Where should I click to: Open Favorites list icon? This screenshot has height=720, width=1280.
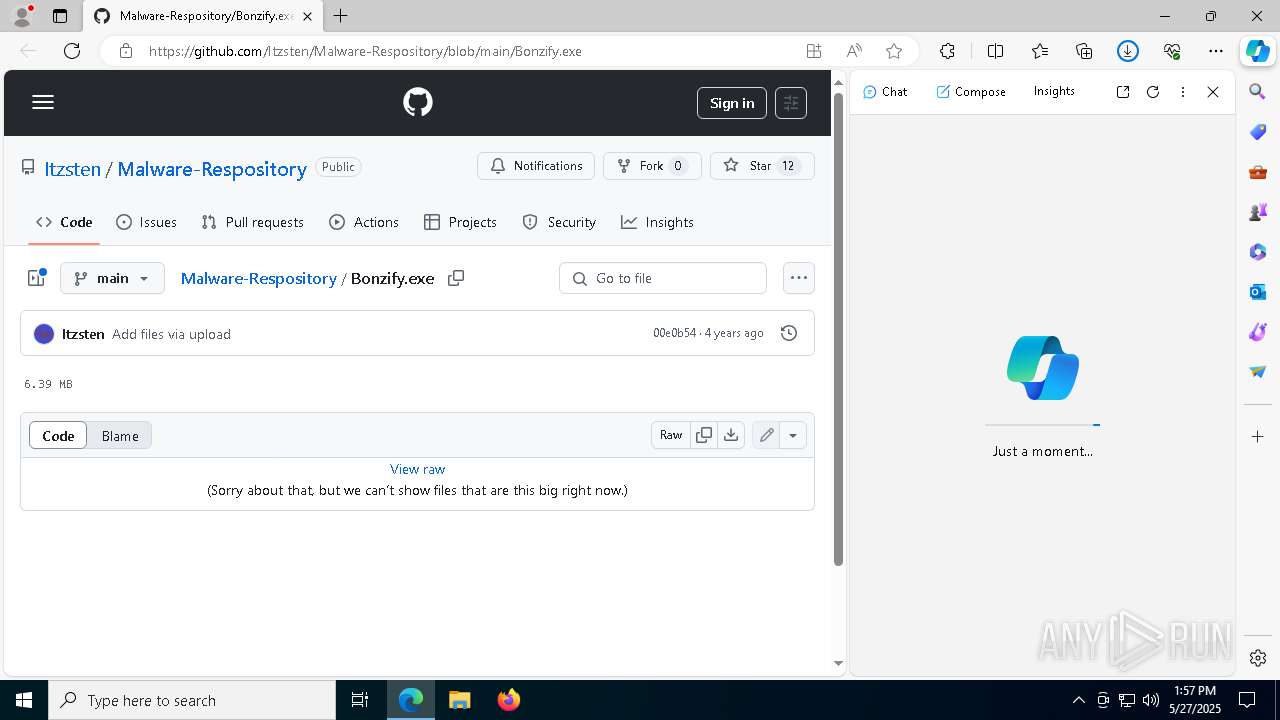[x=1040, y=51]
